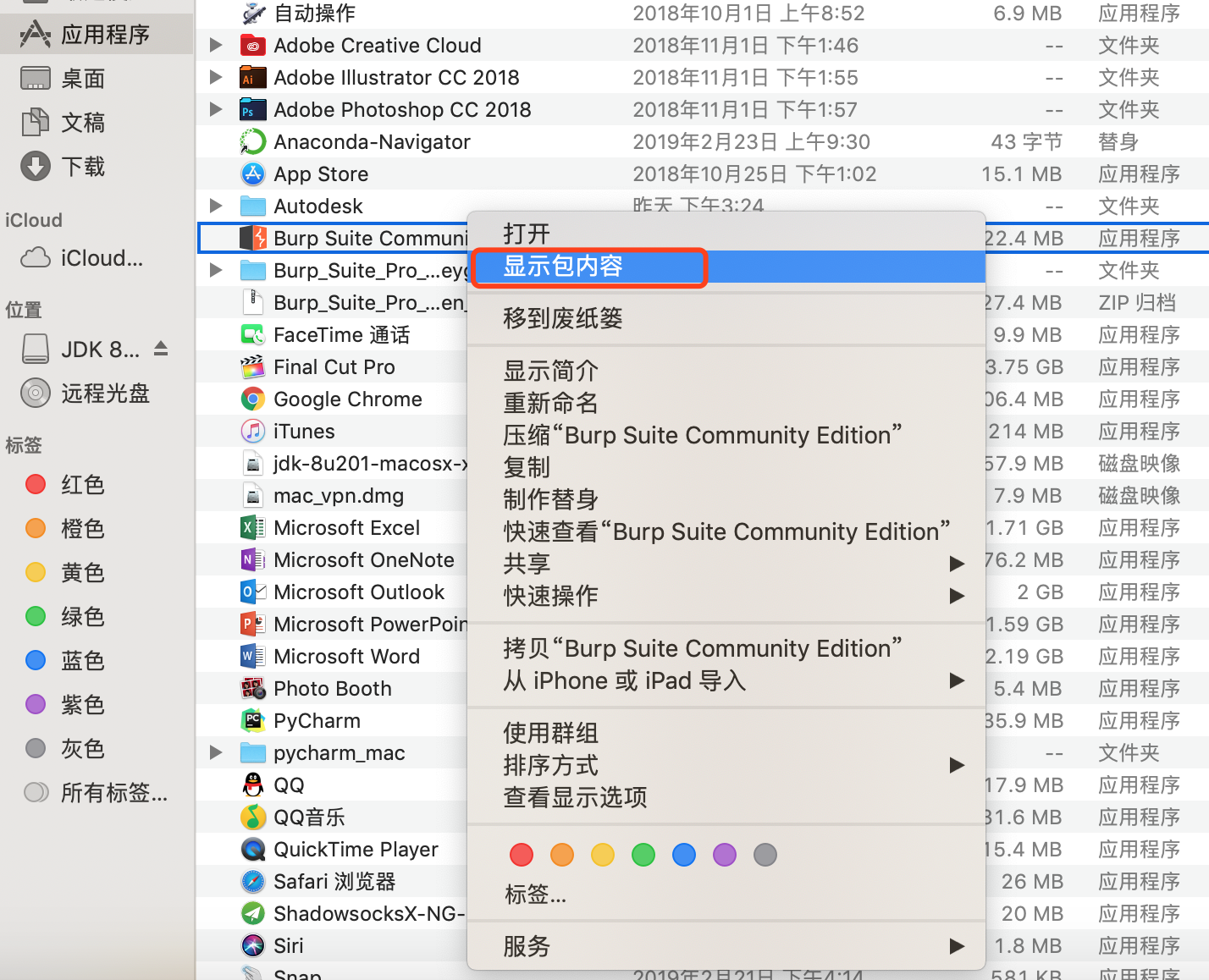This screenshot has width=1209, height=980.
Task: Select the FaceTime app icon
Action: click(x=252, y=334)
